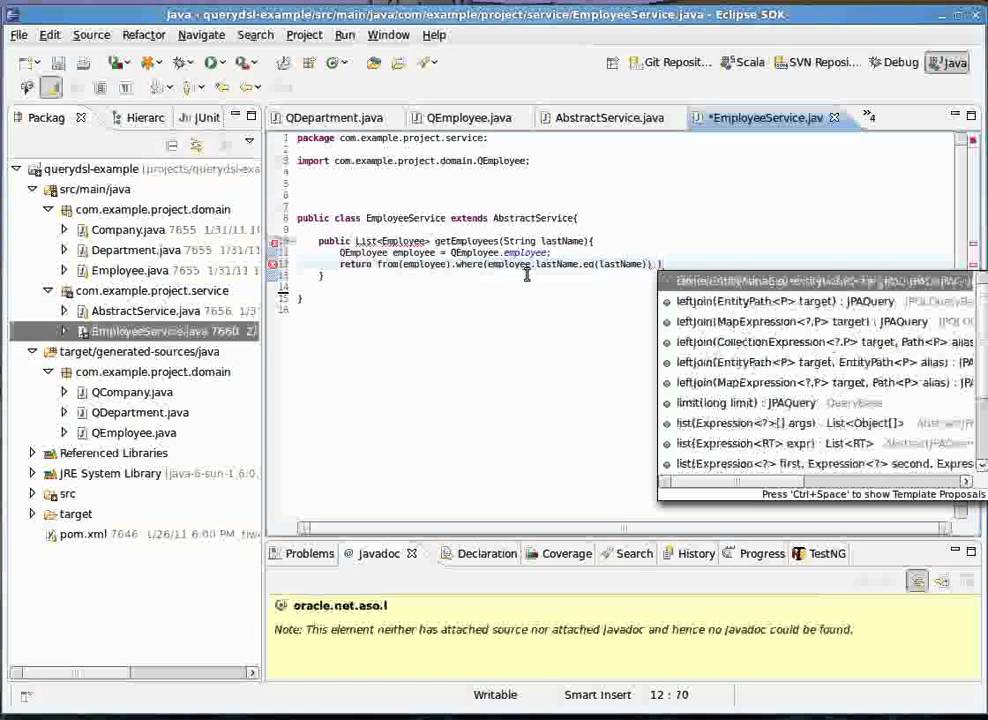The height and width of the screenshot is (720, 988).
Task: Expand JRE System Library node
Action: 32,472
